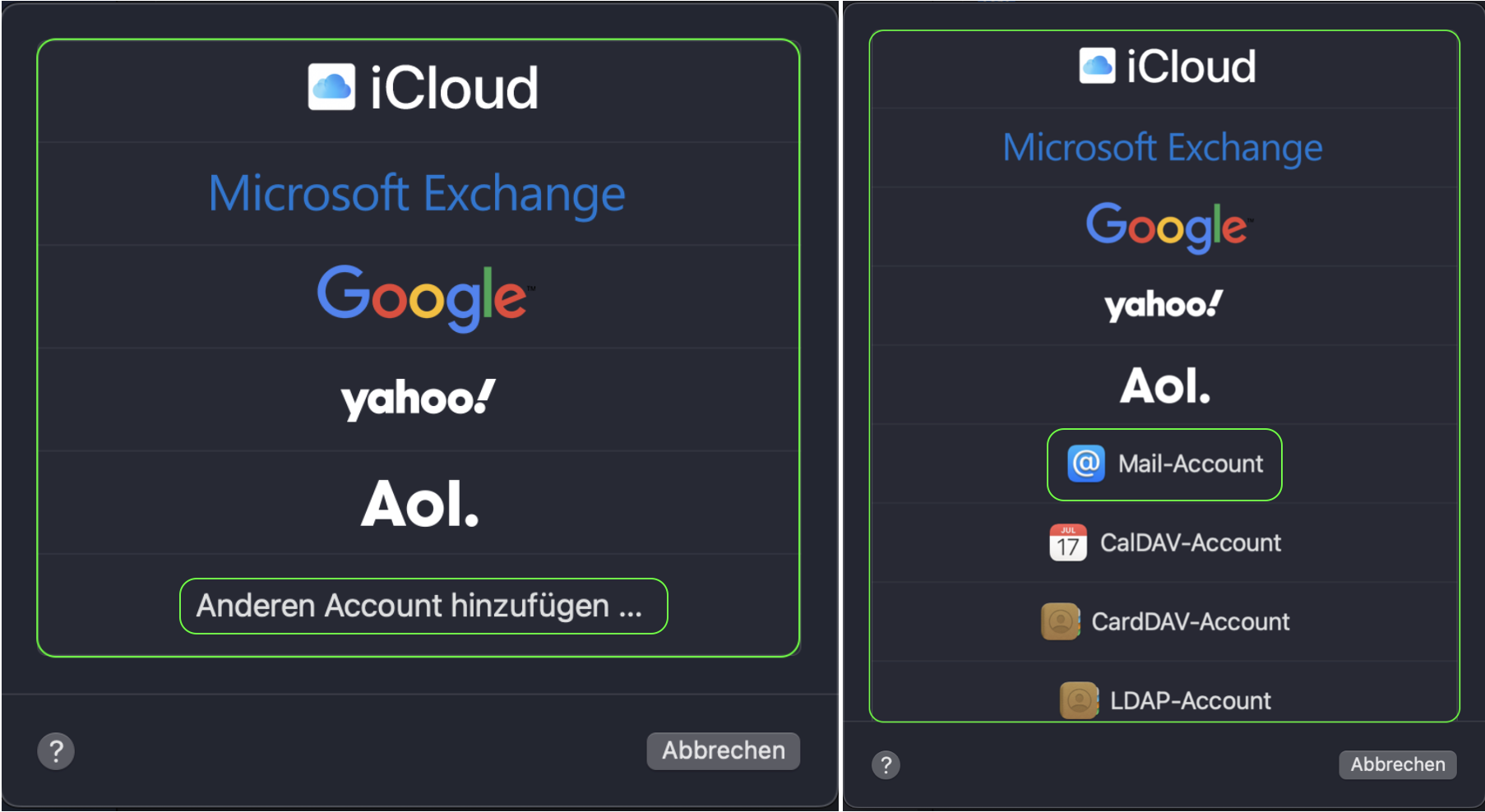1485x812 pixels.
Task: Choose Microsoft Exchange in left dialog
Action: pyautogui.click(x=417, y=194)
